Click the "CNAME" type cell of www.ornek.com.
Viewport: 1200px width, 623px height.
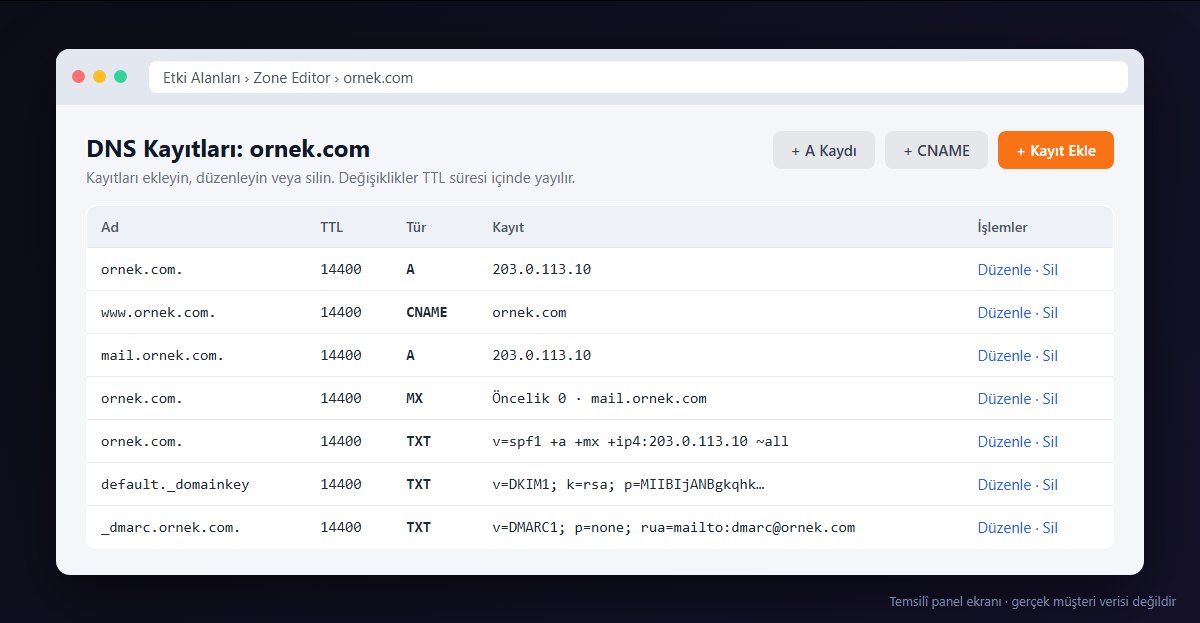427,313
